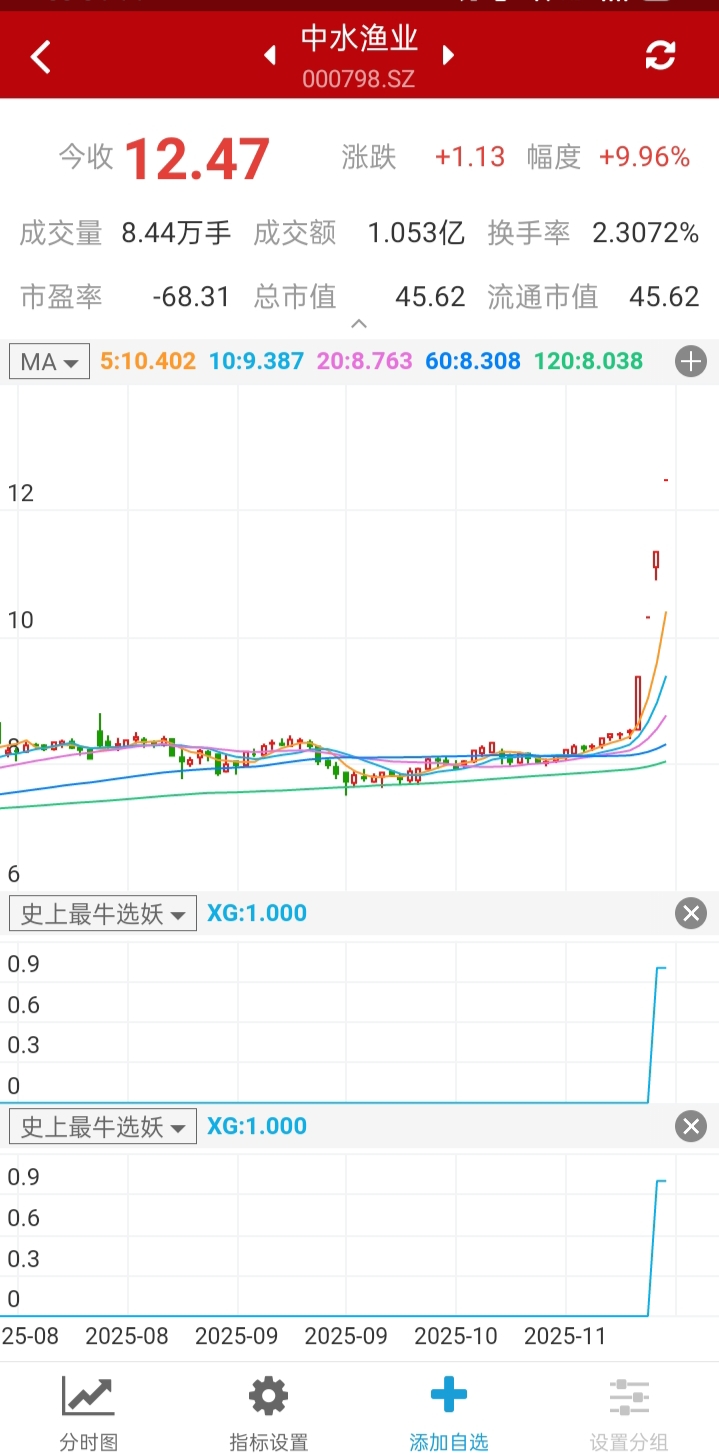The image size is (719, 1455).
Task: Open 设置分组 group settings
Action: pyautogui.click(x=628, y=1413)
